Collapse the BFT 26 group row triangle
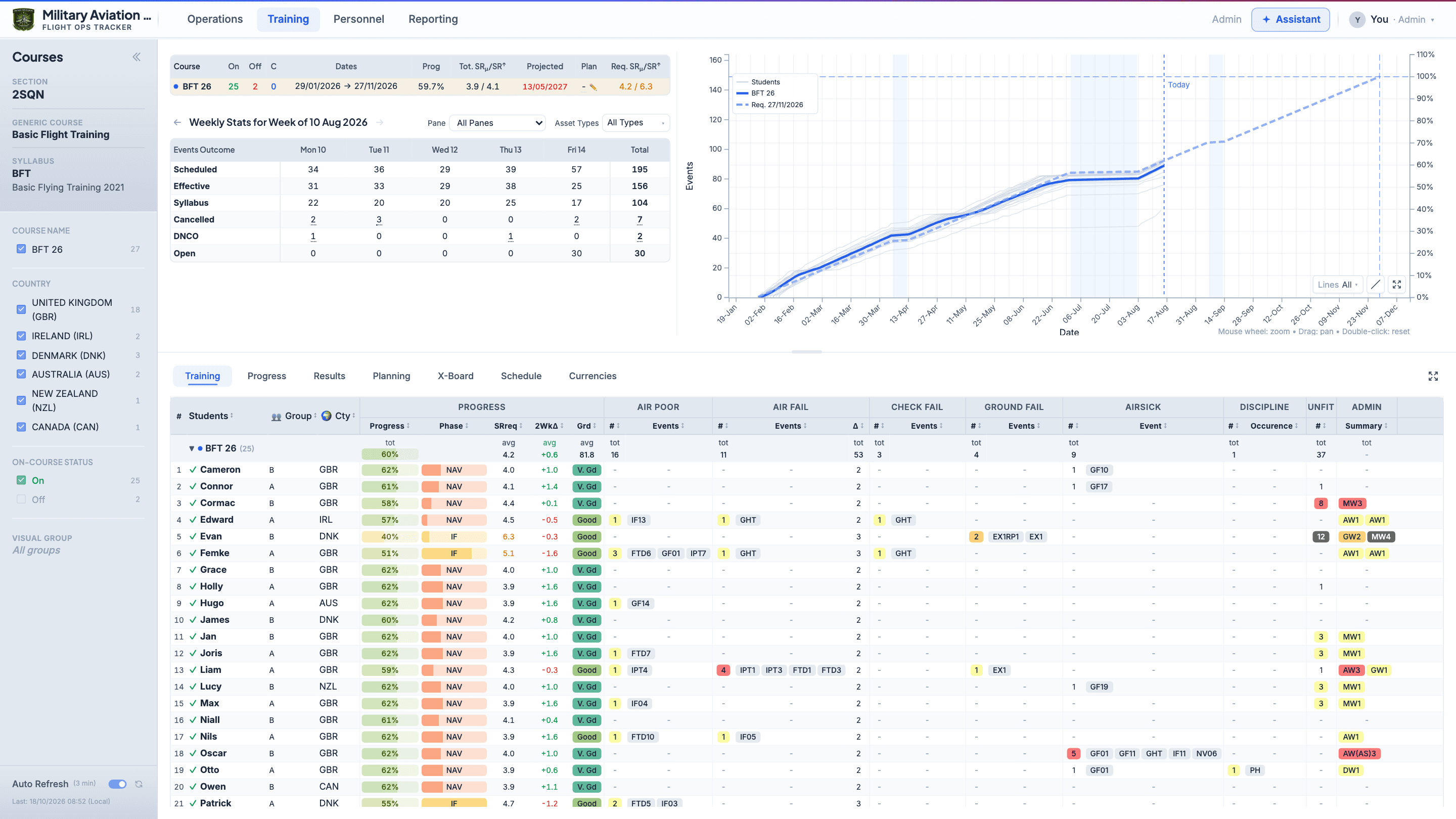Screen dimensions: 1456x819 click(191, 448)
